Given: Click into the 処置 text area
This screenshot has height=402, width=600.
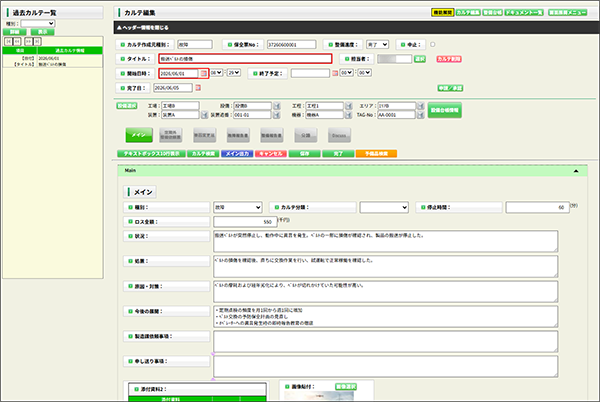Looking at the screenshot, I should click(385, 266).
